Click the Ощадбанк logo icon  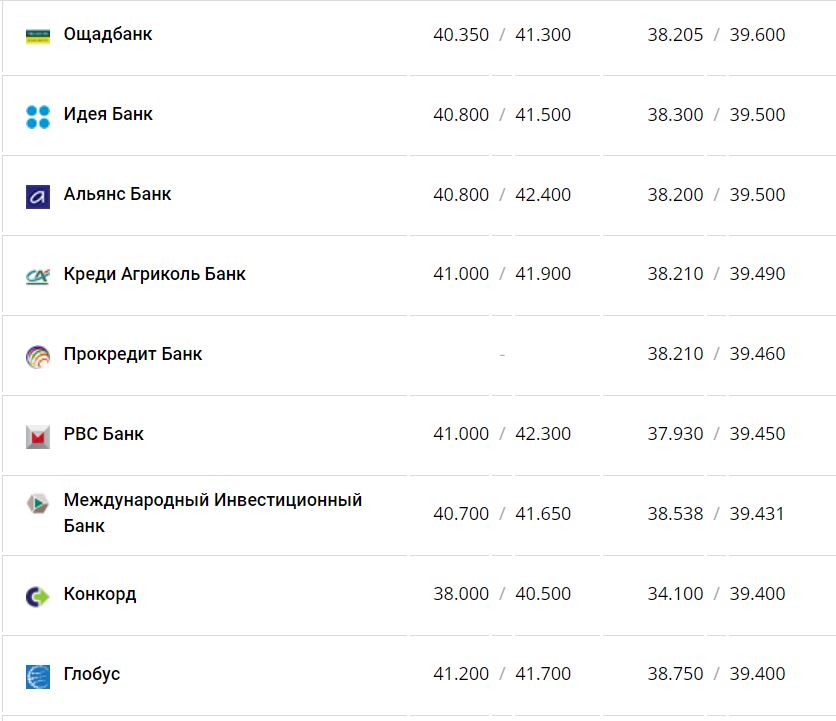click(x=38, y=36)
